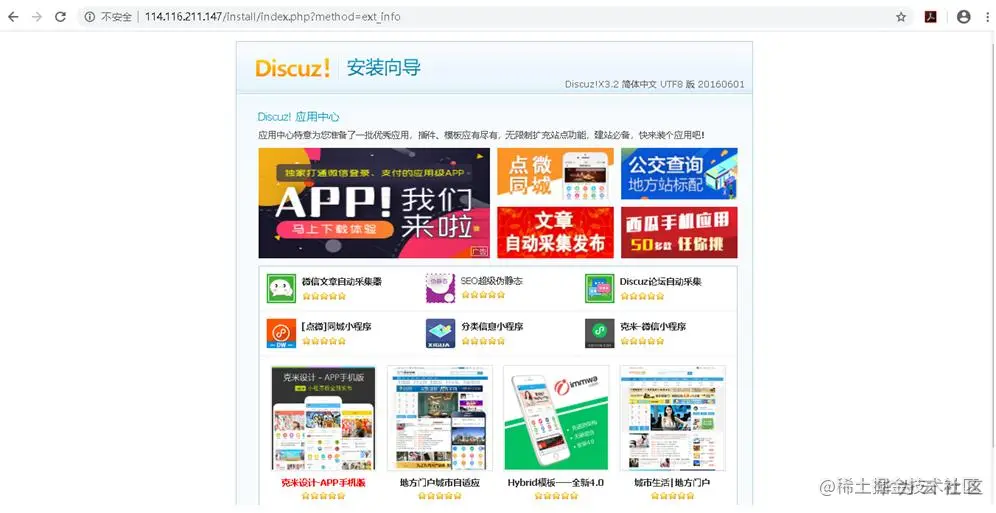Open the PDF extension icon
Image resolution: width=996 pixels, height=513 pixels.
(x=931, y=17)
